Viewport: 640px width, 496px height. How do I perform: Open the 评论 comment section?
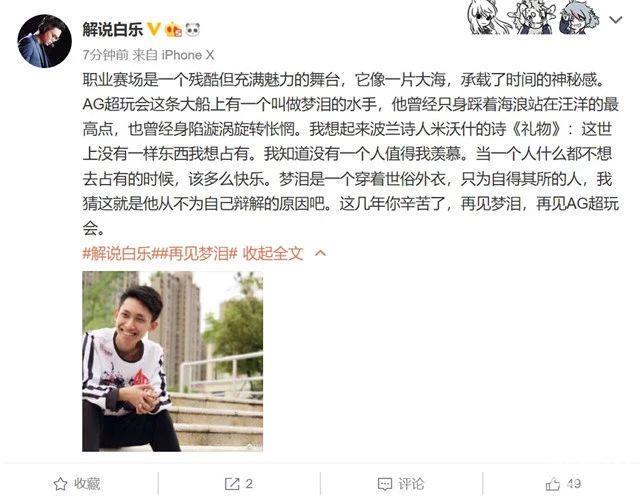click(x=401, y=484)
